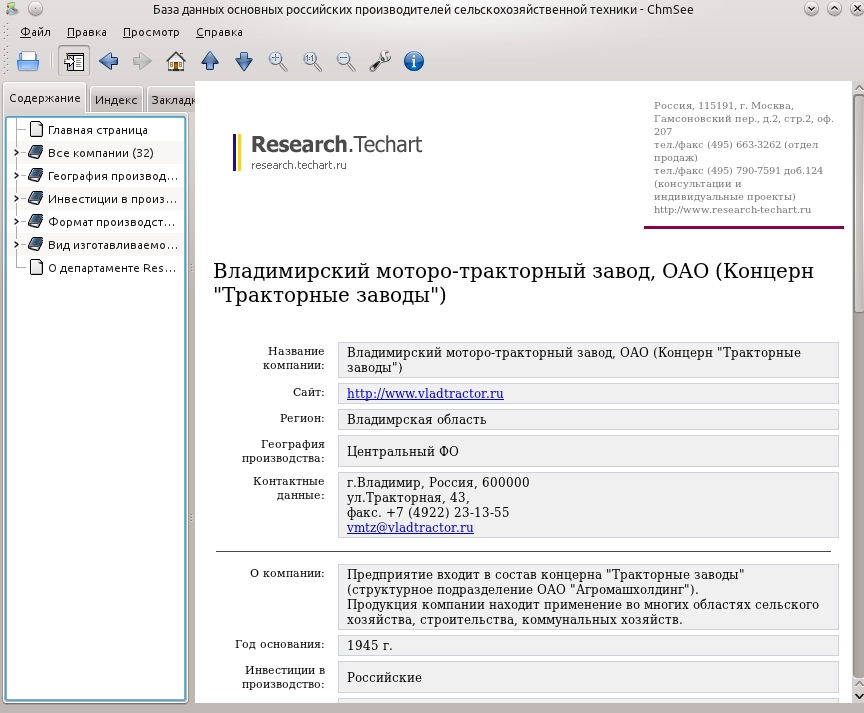This screenshot has height=713, width=864.
Task: Select Все компании (32) tree item
Action: point(101,153)
